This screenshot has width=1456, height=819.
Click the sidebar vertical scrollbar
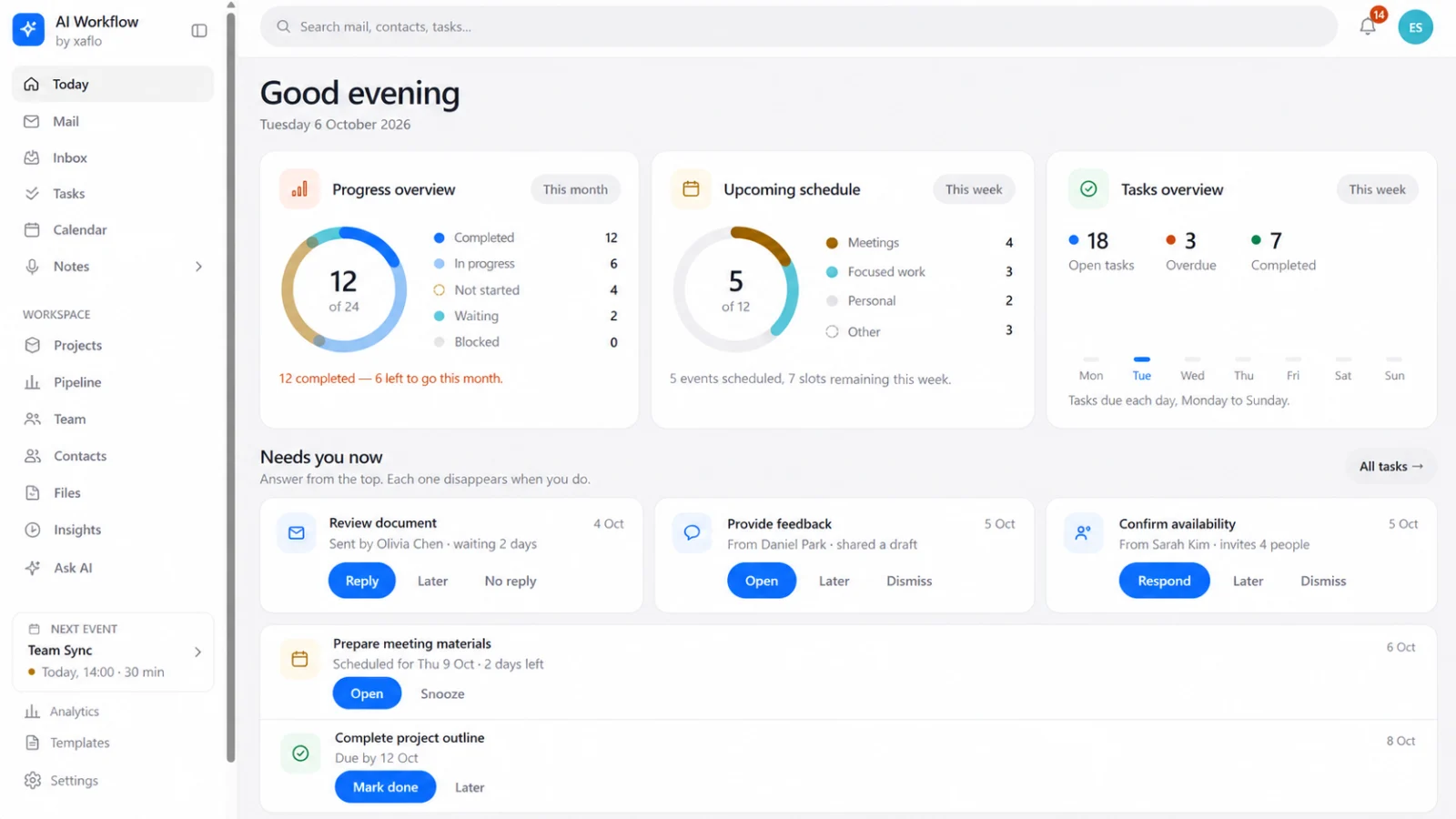[231, 387]
